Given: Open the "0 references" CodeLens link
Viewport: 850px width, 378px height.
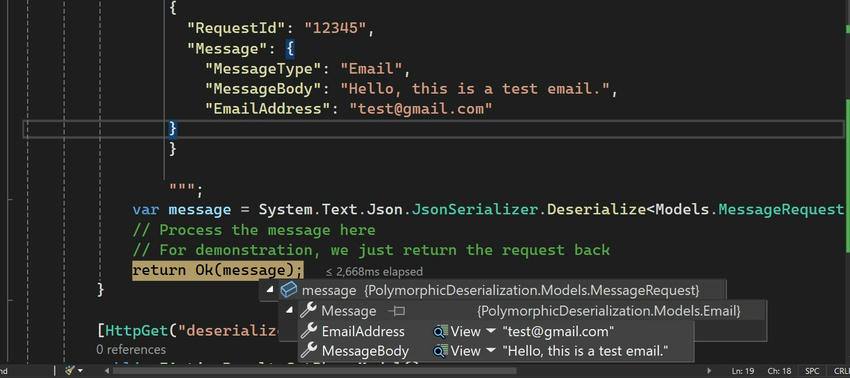Looking at the screenshot, I should [x=131, y=349].
